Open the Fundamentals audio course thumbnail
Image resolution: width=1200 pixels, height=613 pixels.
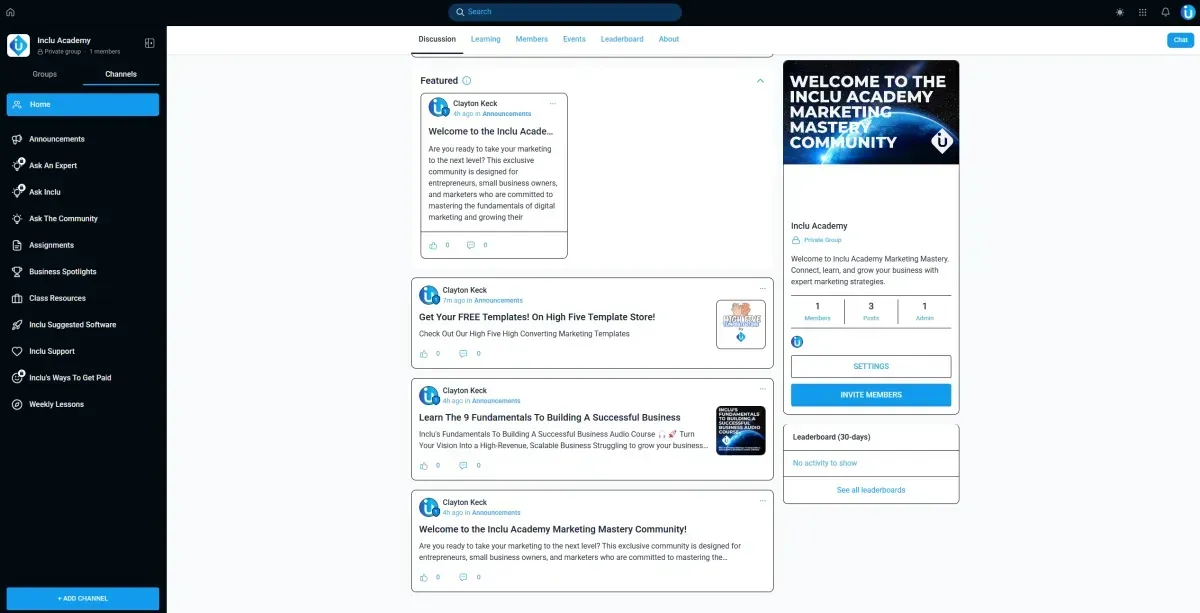click(x=741, y=431)
